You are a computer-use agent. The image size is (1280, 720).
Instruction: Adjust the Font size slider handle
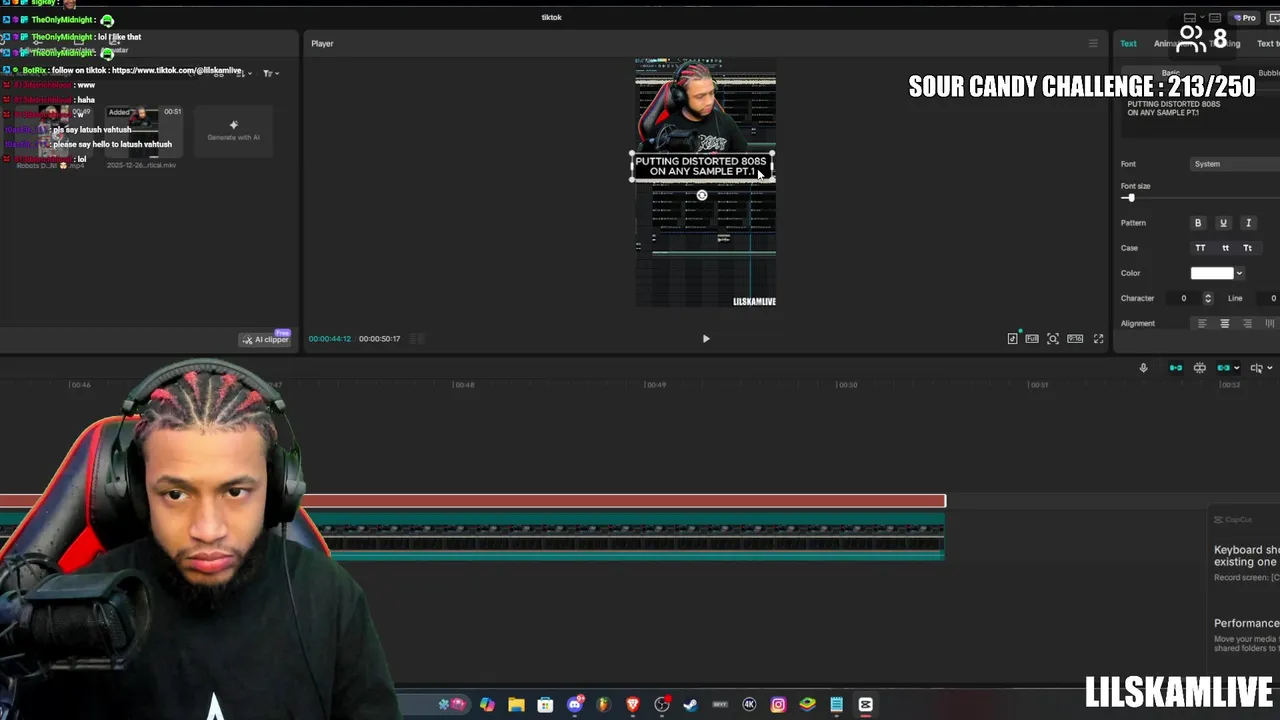pos(1131,198)
